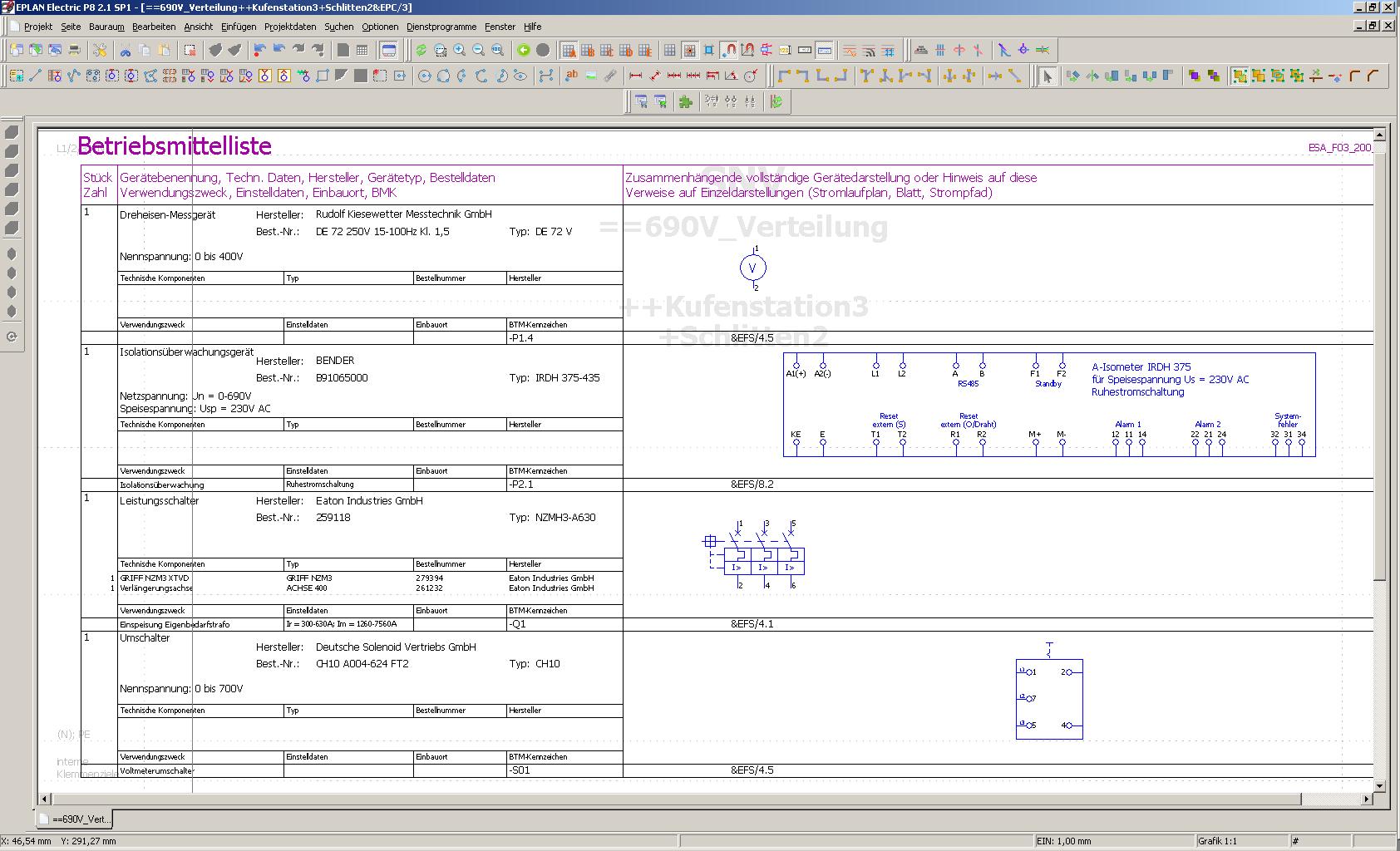
Task: Click the horizontal scrollbar left arrow
Action: (45, 799)
